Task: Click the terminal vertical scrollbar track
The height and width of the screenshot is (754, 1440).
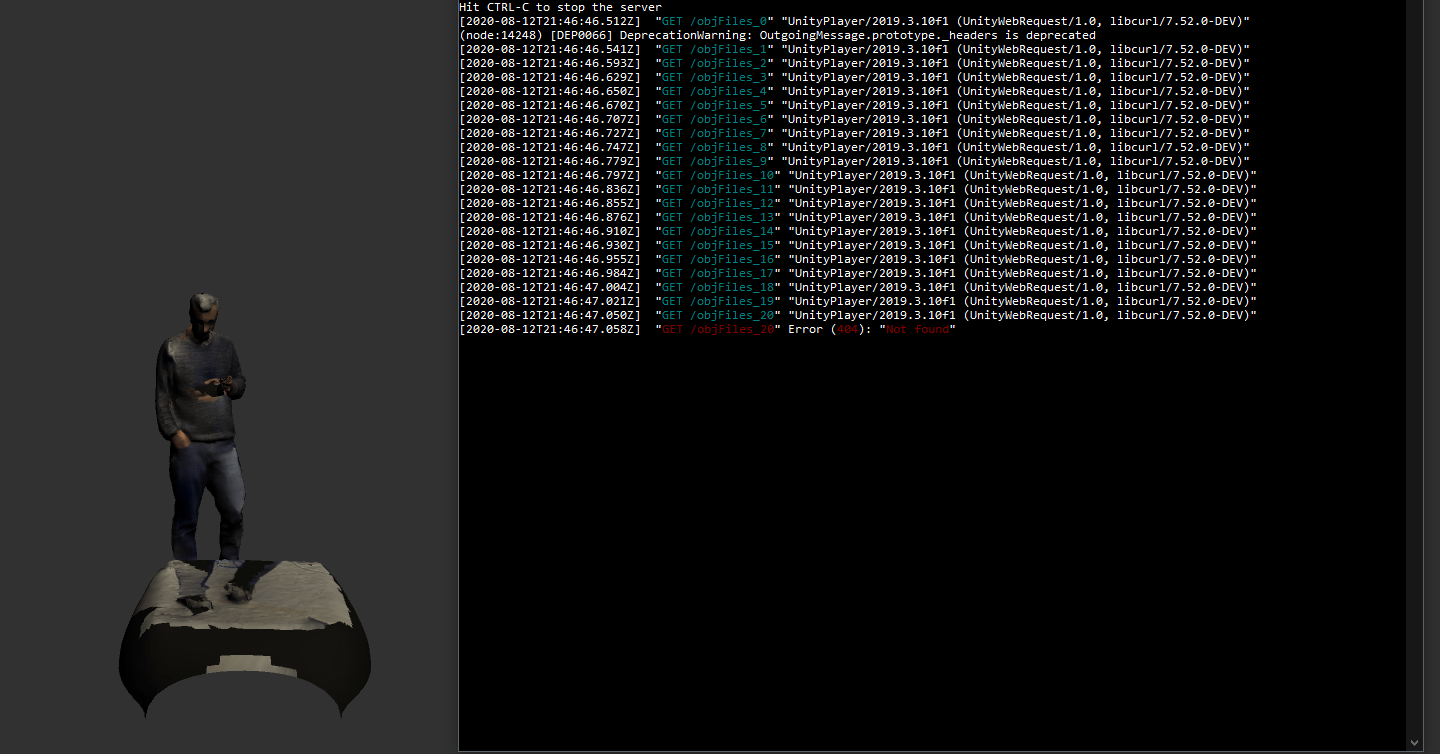Action: pyautogui.click(x=1414, y=368)
